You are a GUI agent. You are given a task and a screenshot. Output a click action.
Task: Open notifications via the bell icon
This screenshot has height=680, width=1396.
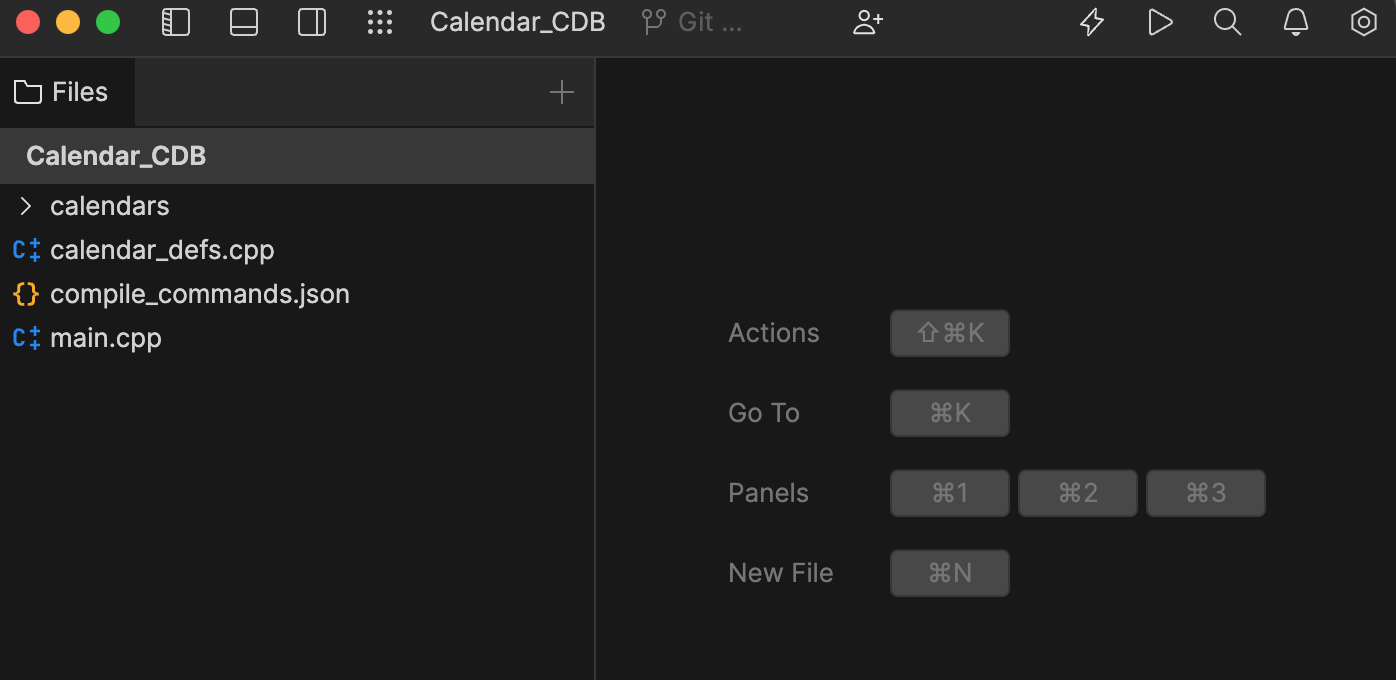click(1295, 21)
